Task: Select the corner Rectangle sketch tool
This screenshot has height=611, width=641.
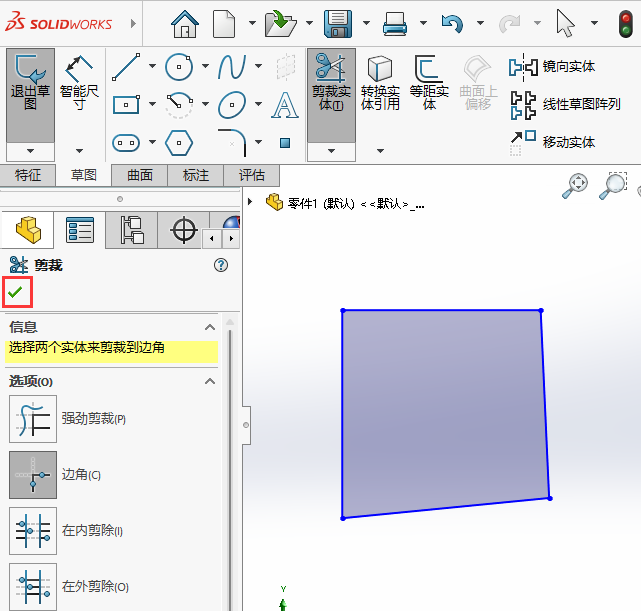Action: [x=126, y=105]
